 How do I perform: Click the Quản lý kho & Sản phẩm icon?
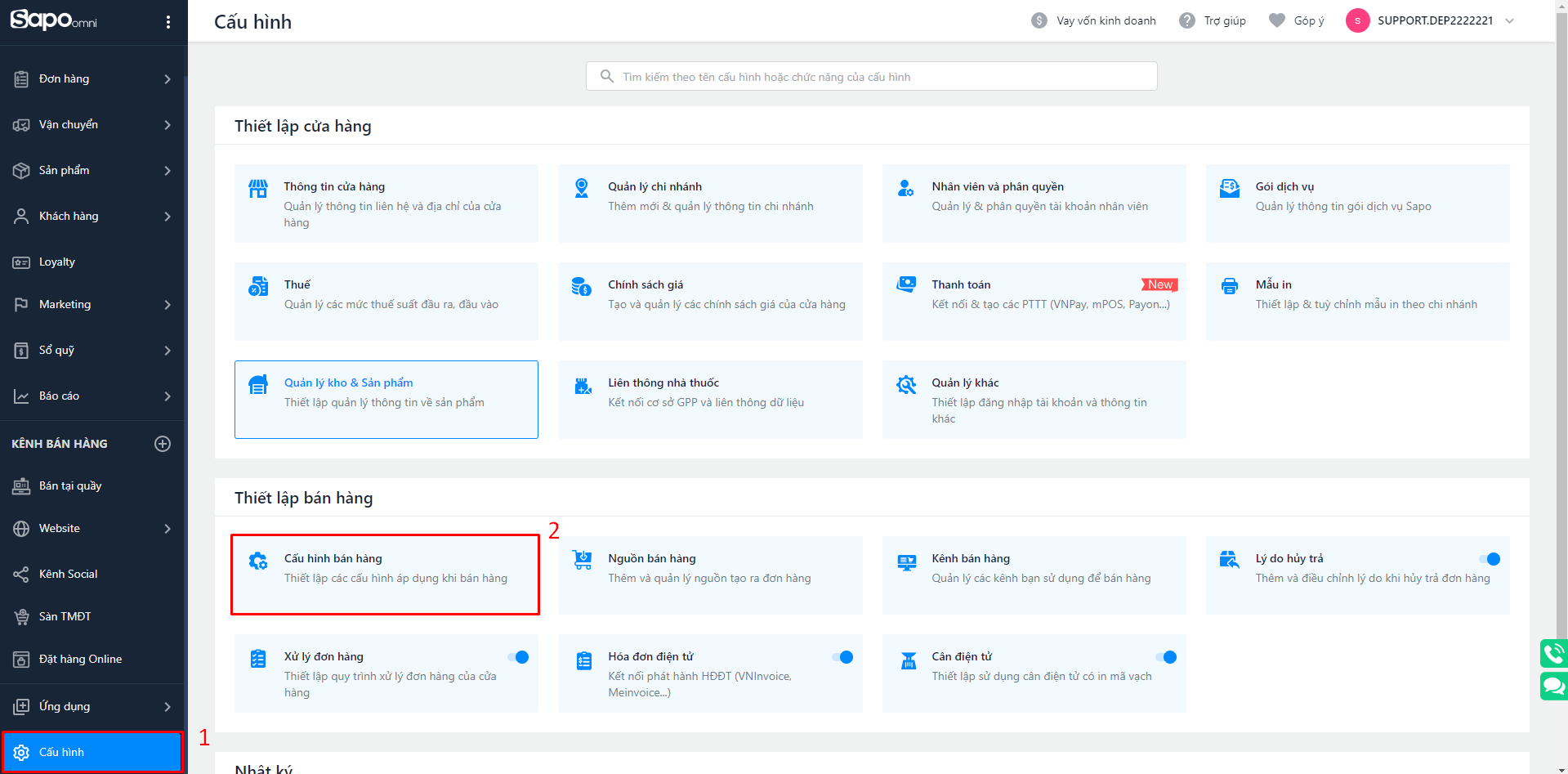(x=258, y=384)
